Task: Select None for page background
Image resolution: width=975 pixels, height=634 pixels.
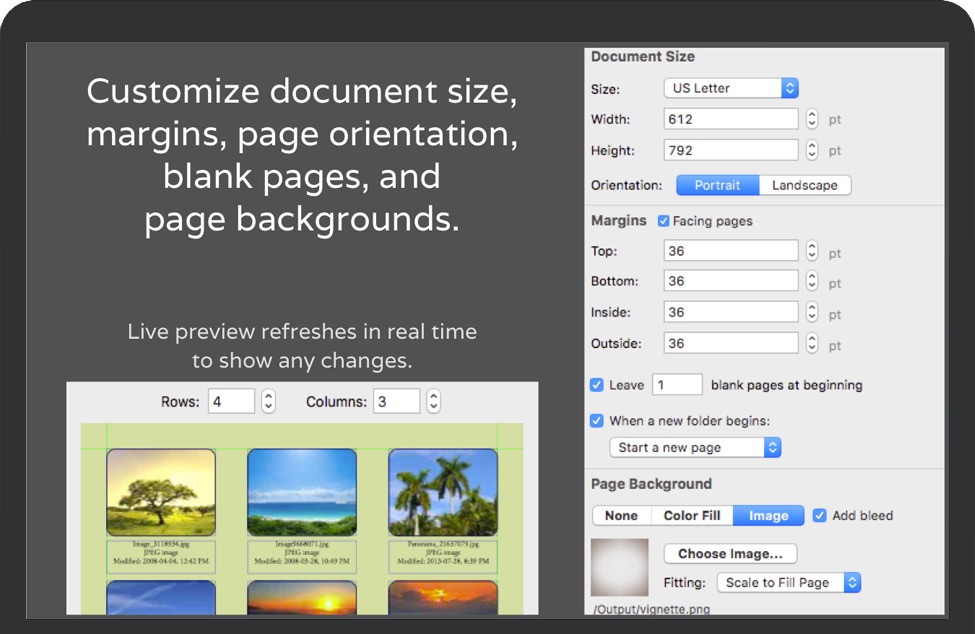Action: [621, 516]
